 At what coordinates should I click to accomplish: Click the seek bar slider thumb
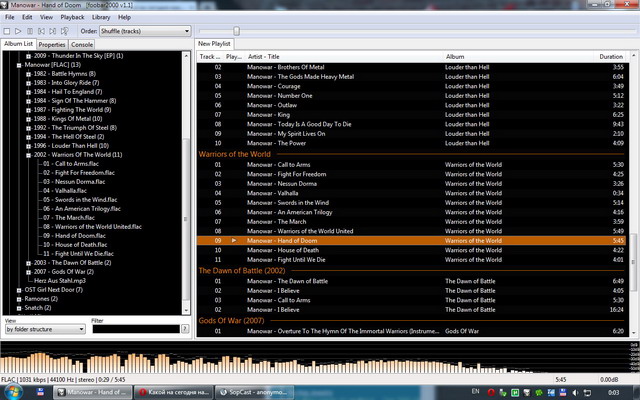(x=236, y=31)
